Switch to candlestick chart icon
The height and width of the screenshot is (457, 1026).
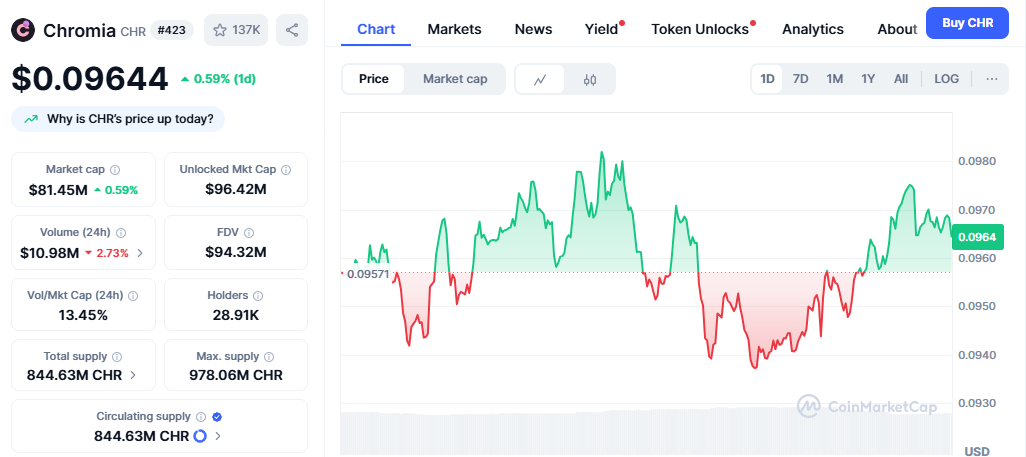pyautogui.click(x=590, y=79)
